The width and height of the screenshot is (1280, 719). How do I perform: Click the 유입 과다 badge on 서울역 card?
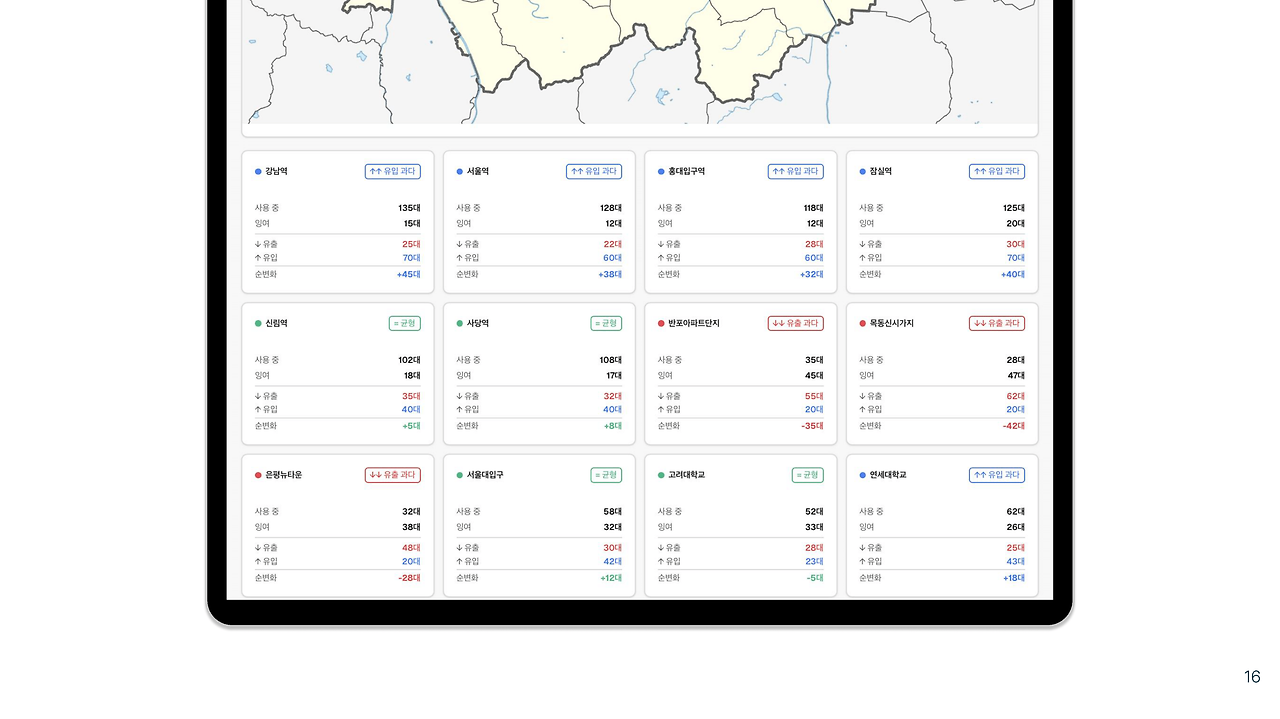pos(594,172)
